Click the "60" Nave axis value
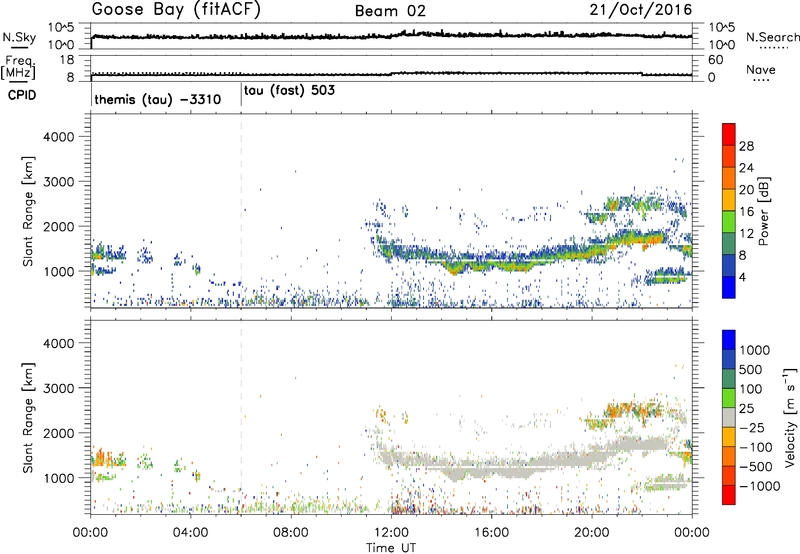This screenshot has height=554, width=800. (715, 60)
